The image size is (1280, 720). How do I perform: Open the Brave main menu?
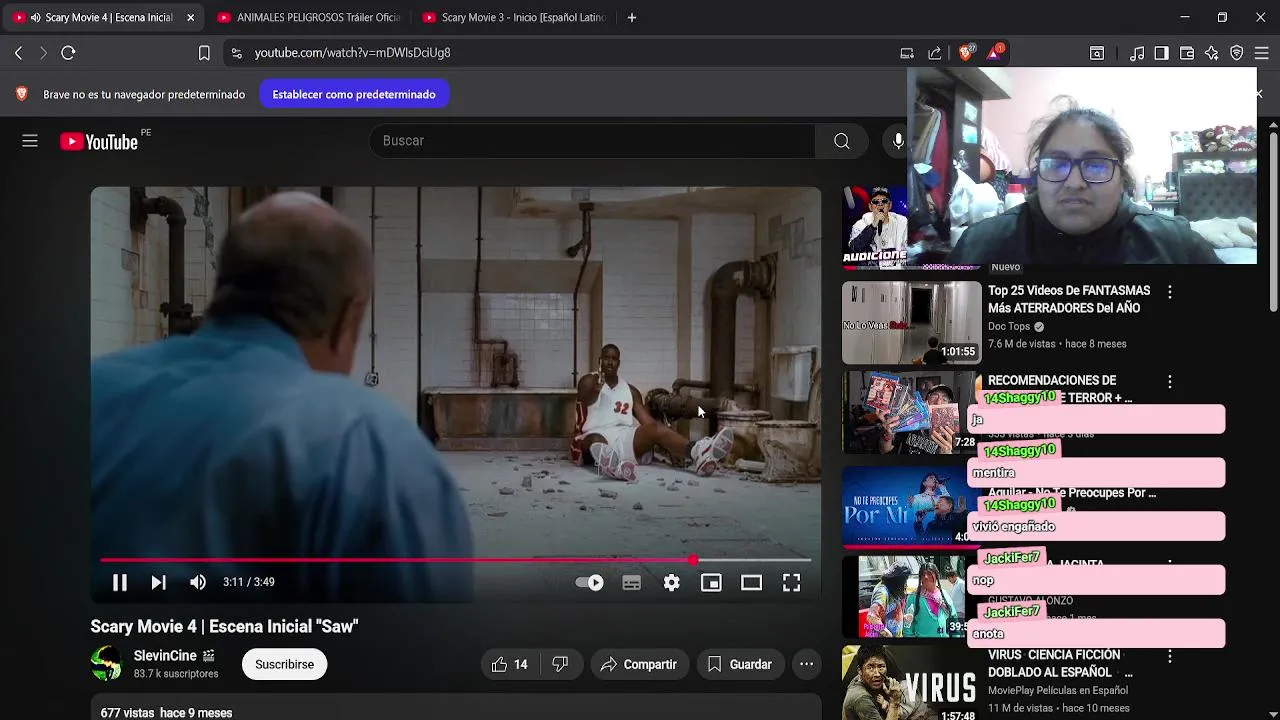[x=1262, y=53]
